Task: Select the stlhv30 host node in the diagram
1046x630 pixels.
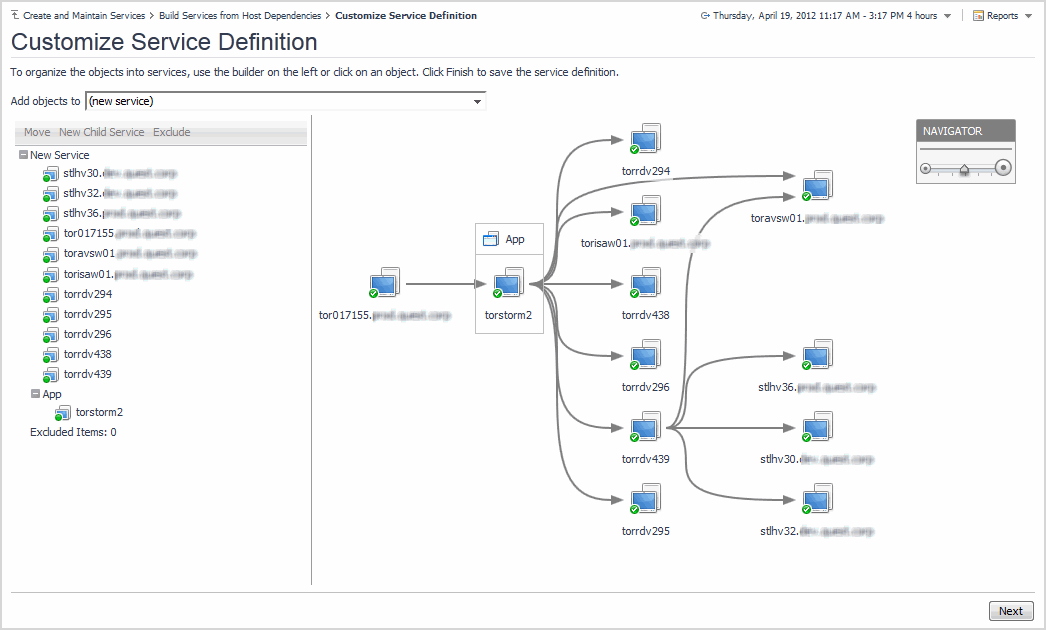Action: tap(817, 427)
